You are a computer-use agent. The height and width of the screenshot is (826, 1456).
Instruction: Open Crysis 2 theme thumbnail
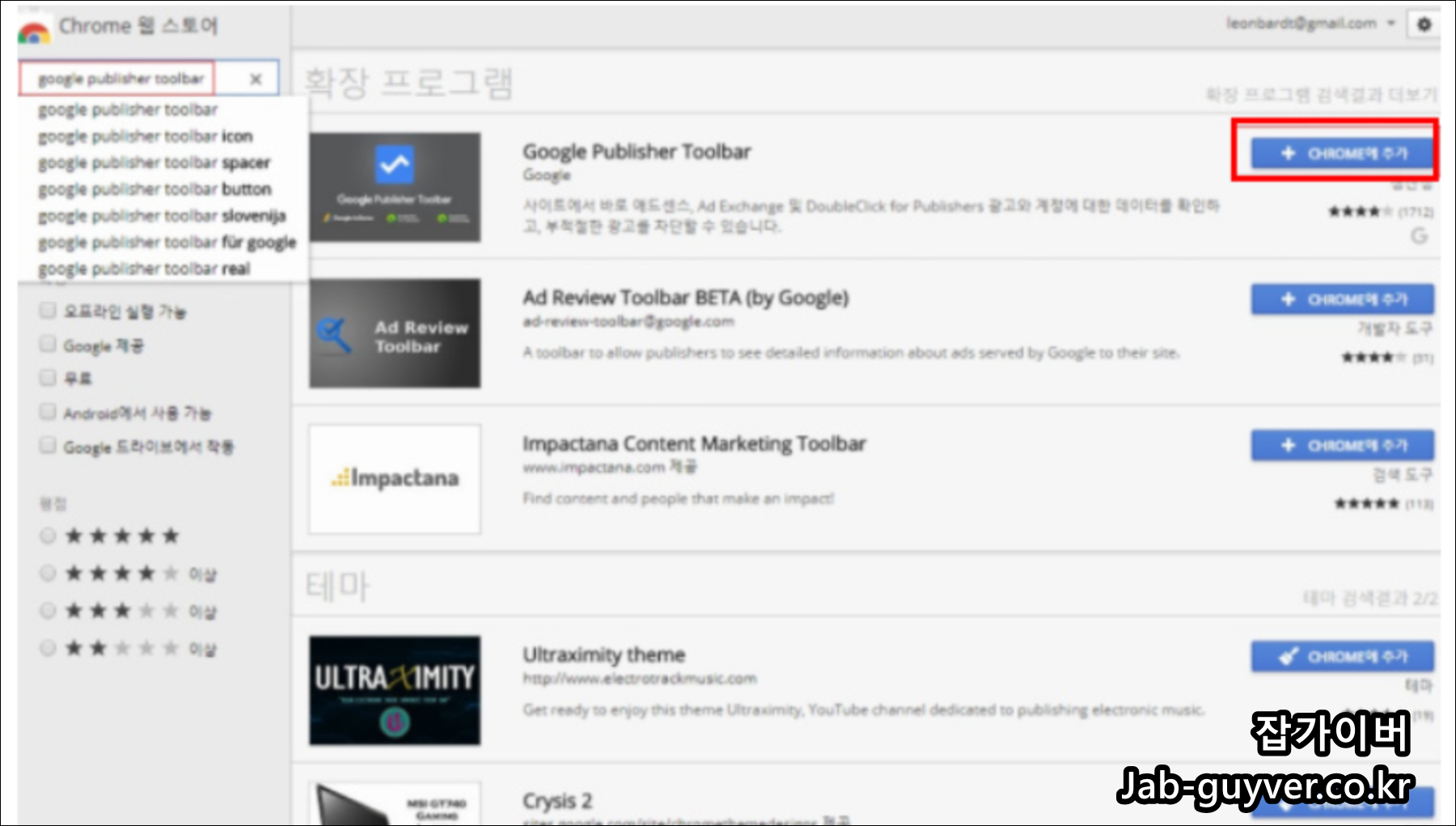(x=395, y=803)
